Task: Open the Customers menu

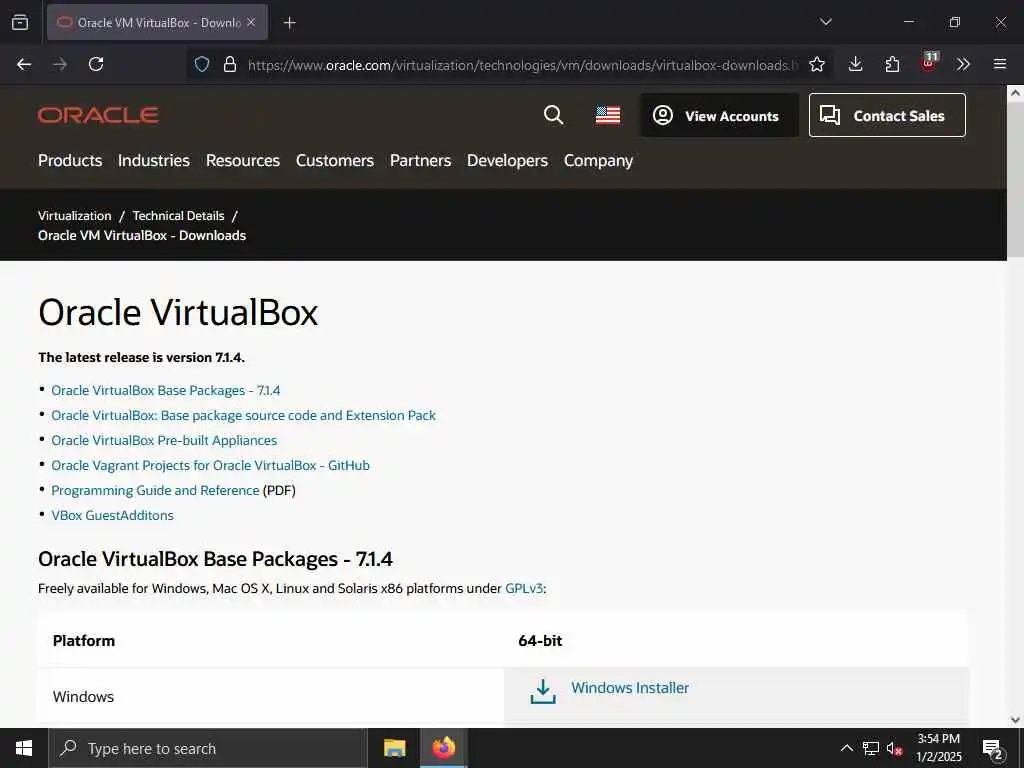Action: 335,161
